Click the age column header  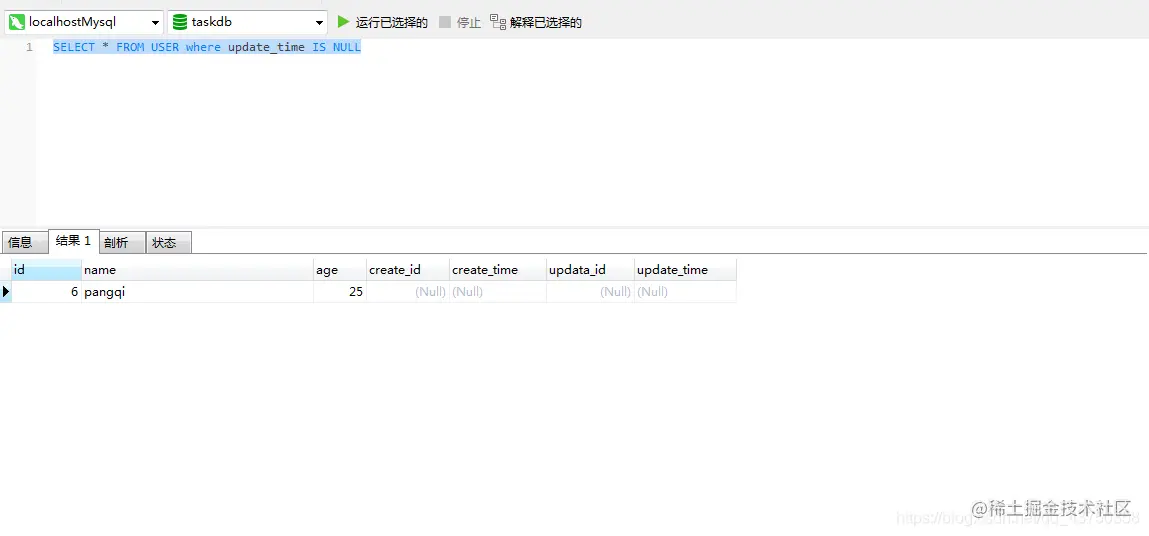(340, 270)
